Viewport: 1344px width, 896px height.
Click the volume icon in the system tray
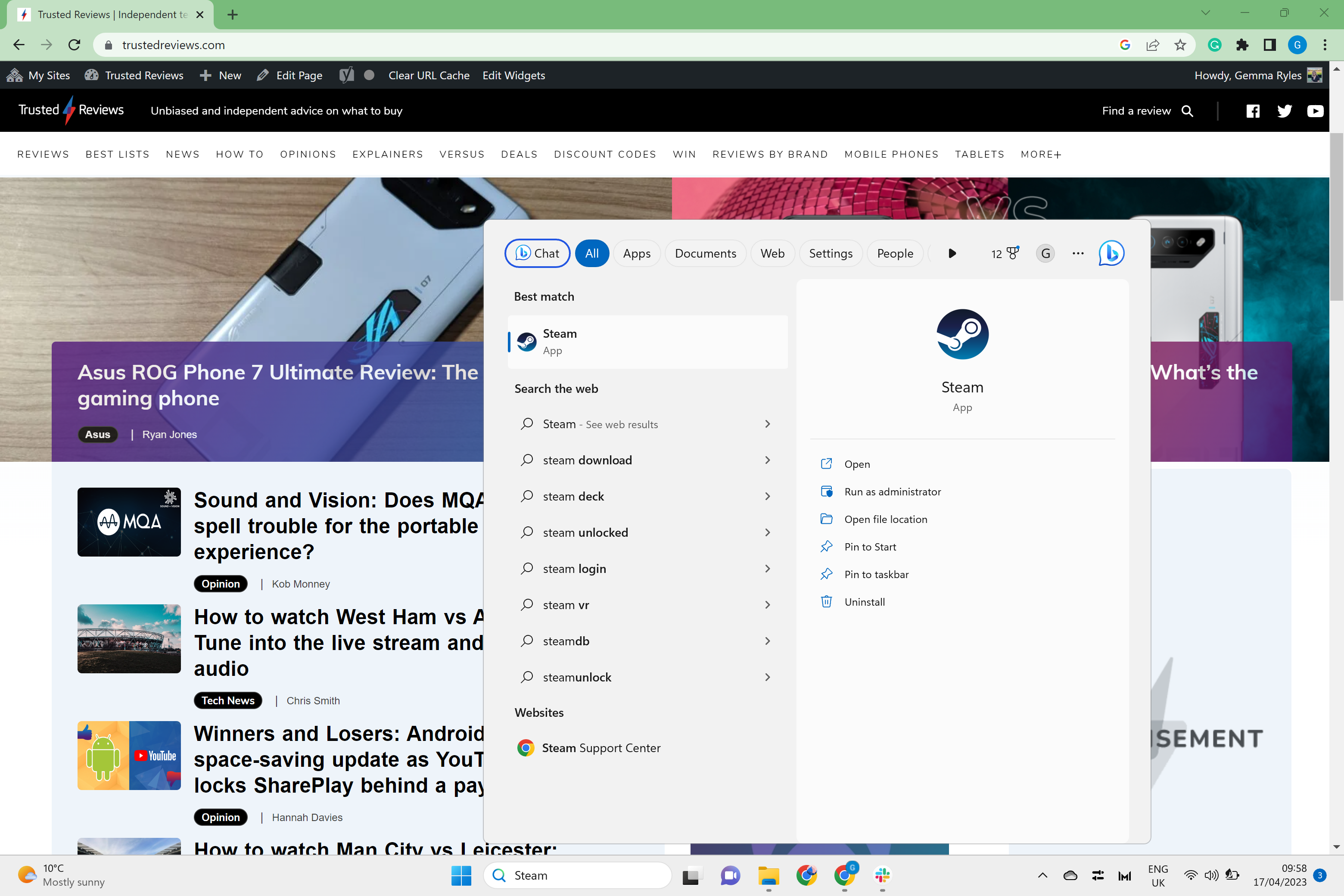(1211, 875)
